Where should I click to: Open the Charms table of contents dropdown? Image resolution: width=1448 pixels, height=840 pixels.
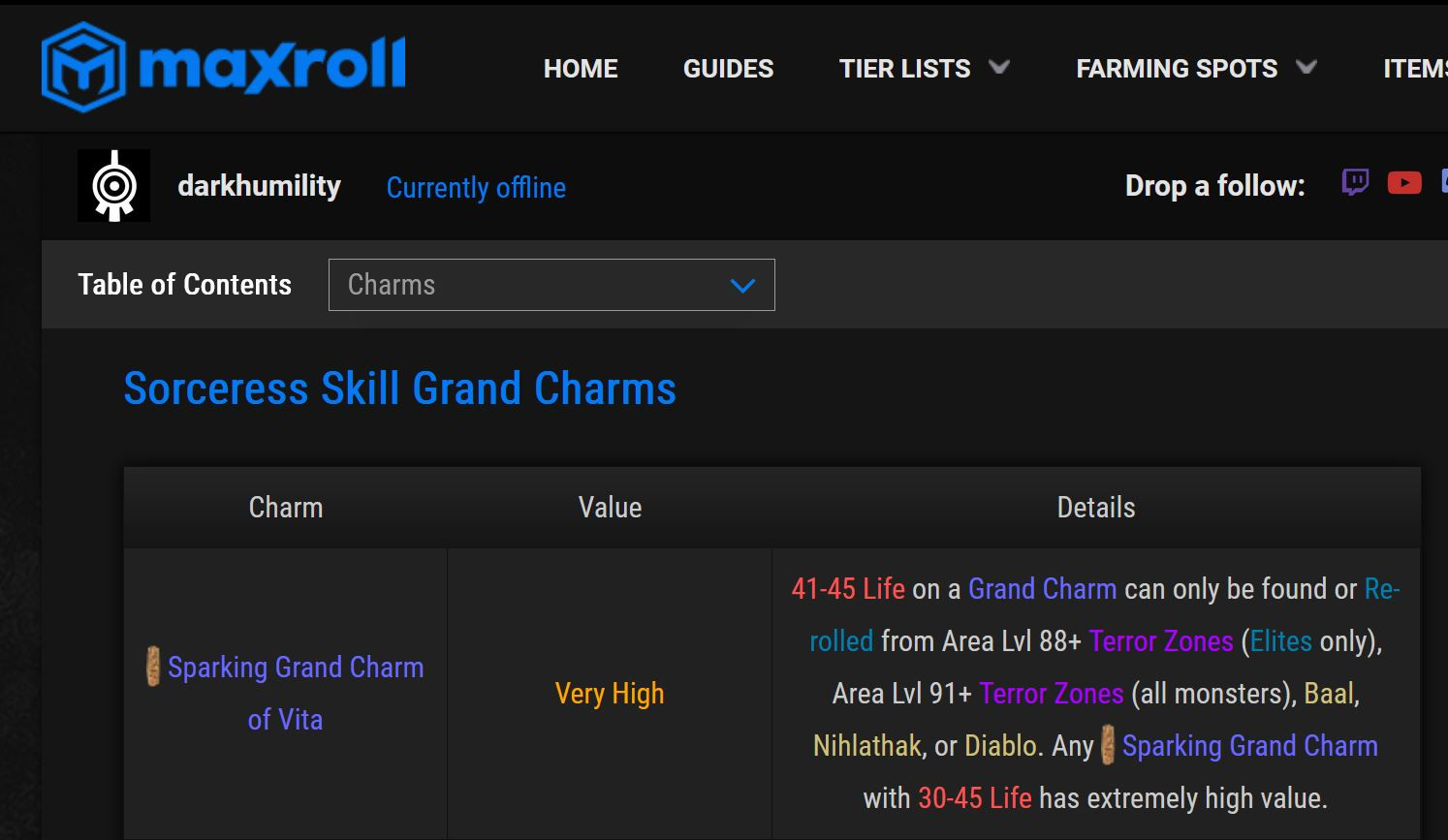(551, 285)
